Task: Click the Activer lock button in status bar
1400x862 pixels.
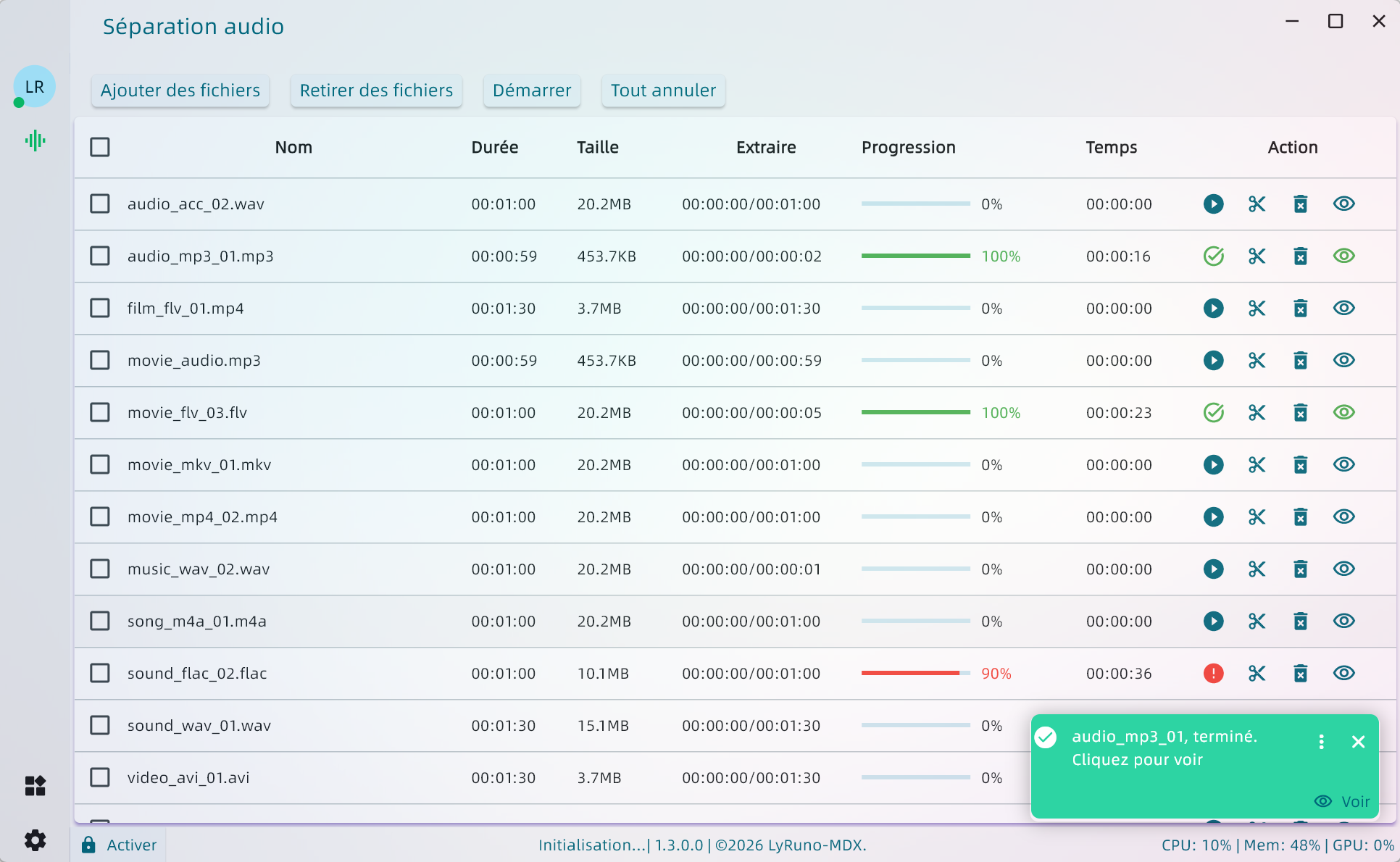Action: coord(119,845)
